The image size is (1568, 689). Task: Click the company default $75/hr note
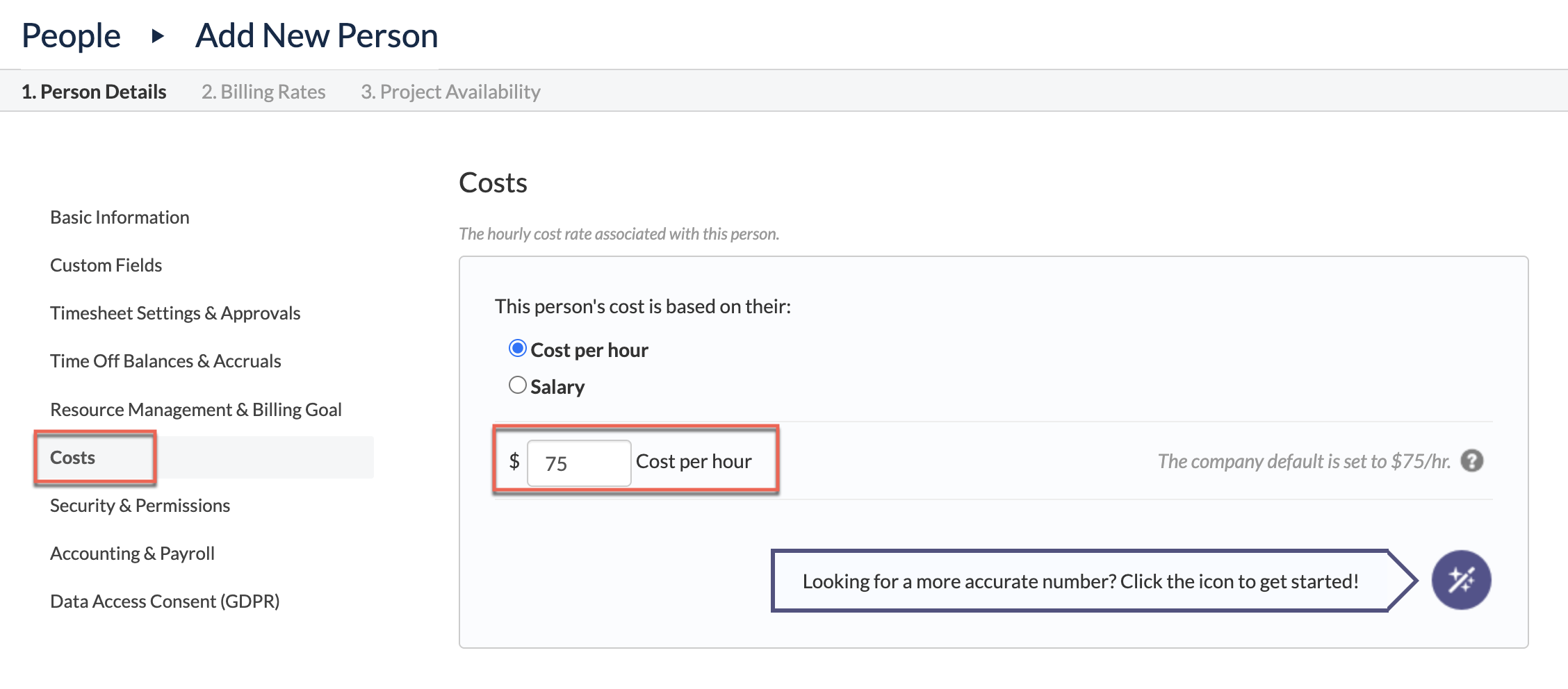coord(1304,461)
